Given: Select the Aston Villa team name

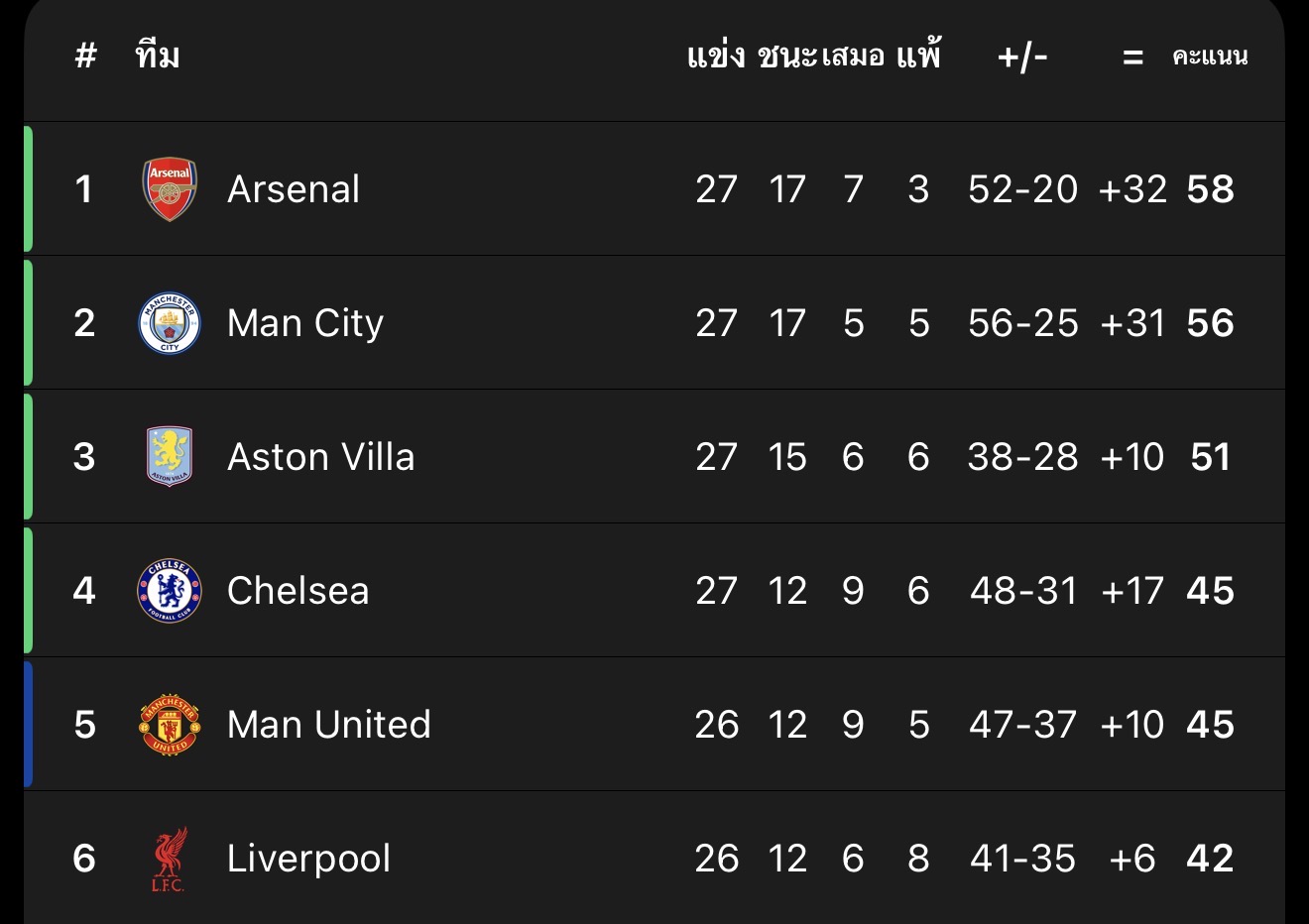Looking at the screenshot, I should [321, 457].
